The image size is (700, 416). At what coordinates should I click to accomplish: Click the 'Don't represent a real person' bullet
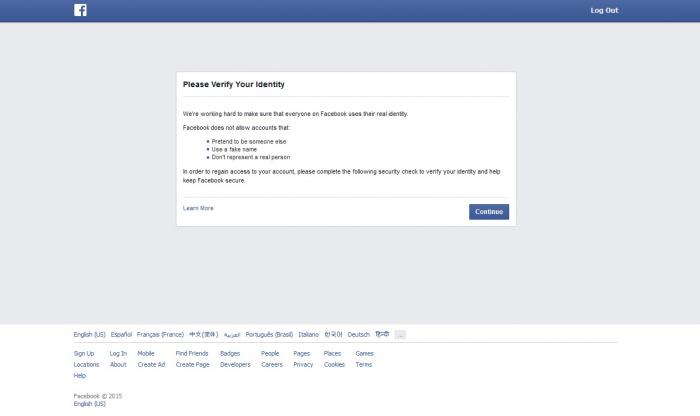point(251,157)
